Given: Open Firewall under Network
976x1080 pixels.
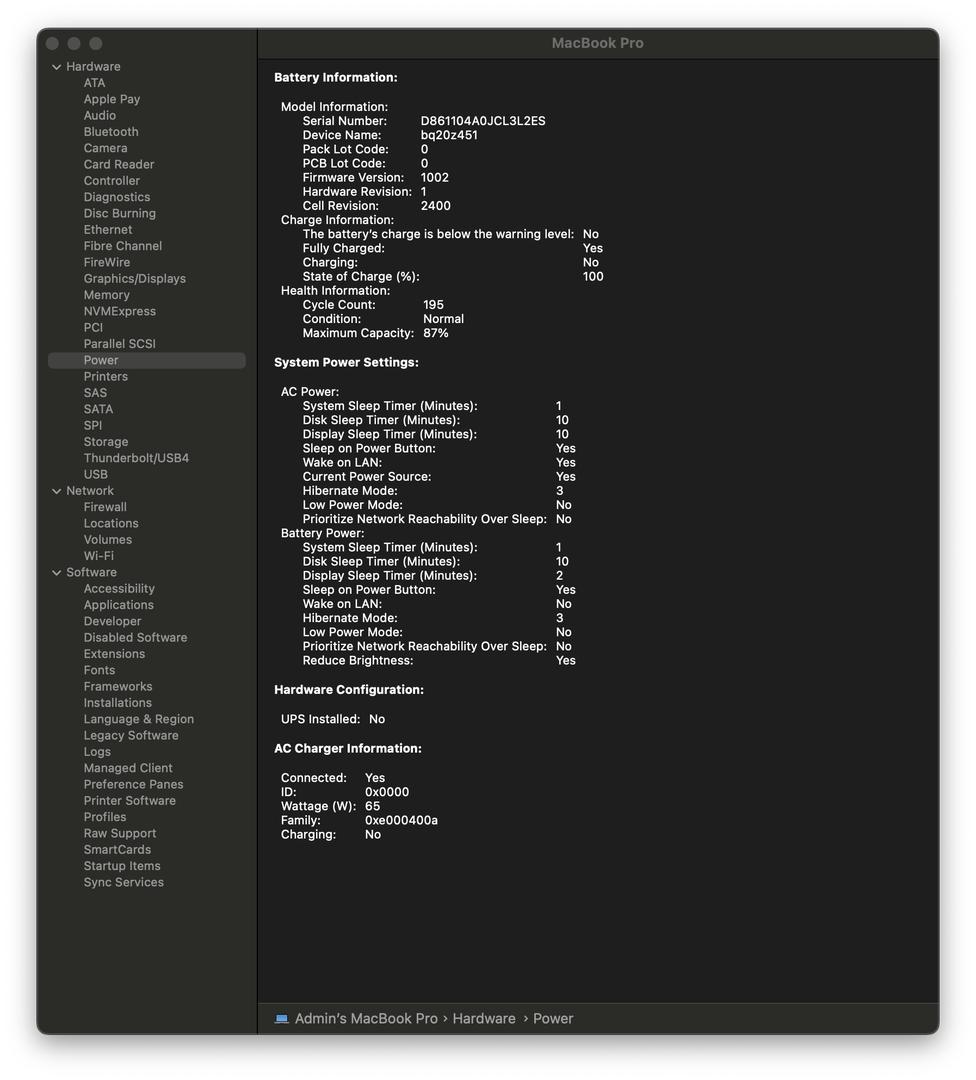Looking at the screenshot, I should [105, 507].
